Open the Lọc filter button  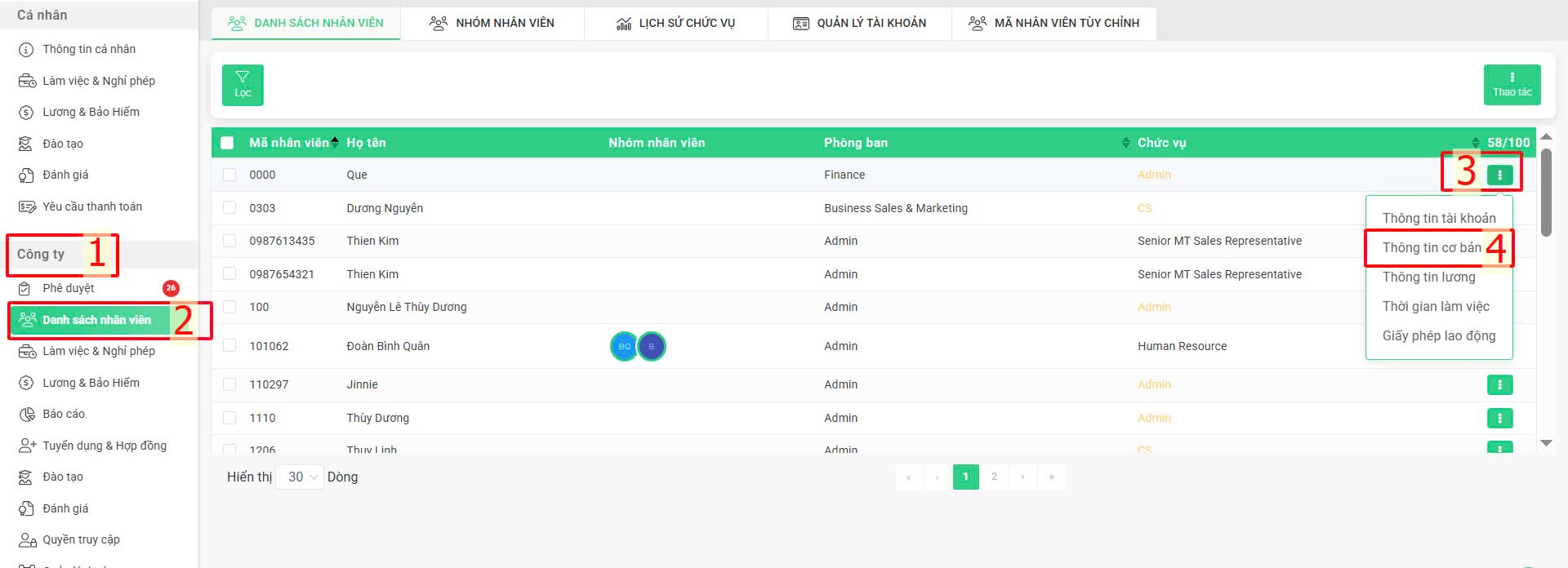243,85
